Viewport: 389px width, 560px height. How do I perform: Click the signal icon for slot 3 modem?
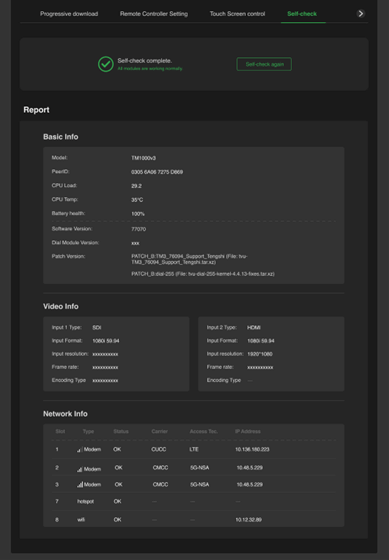click(80, 485)
